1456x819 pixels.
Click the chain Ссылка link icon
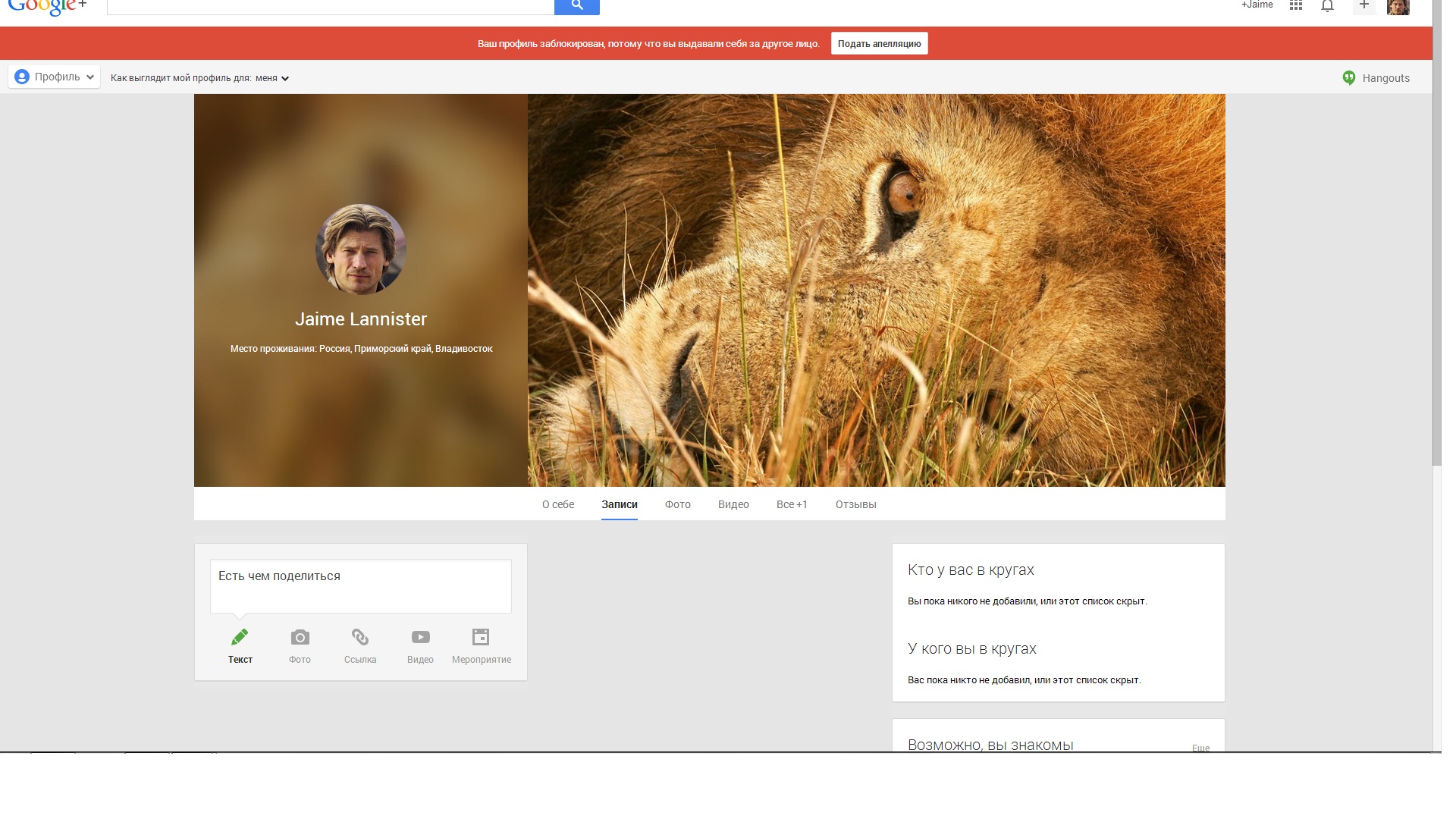360,638
